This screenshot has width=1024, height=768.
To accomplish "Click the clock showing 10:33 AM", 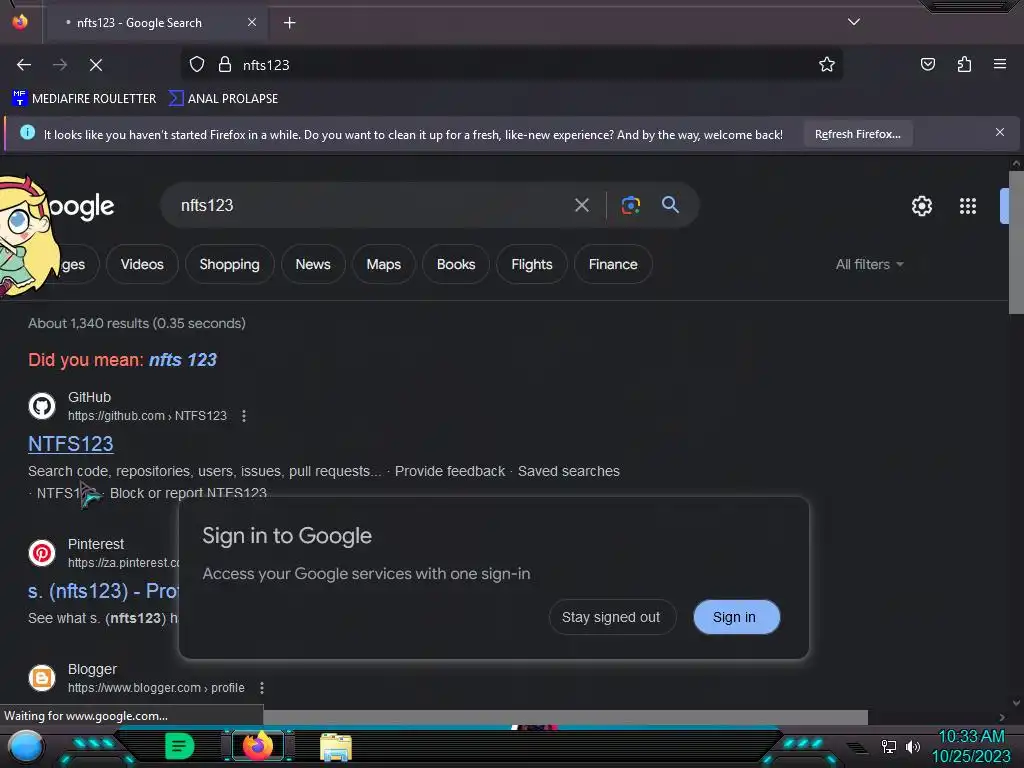I will click(x=971, y=737).
